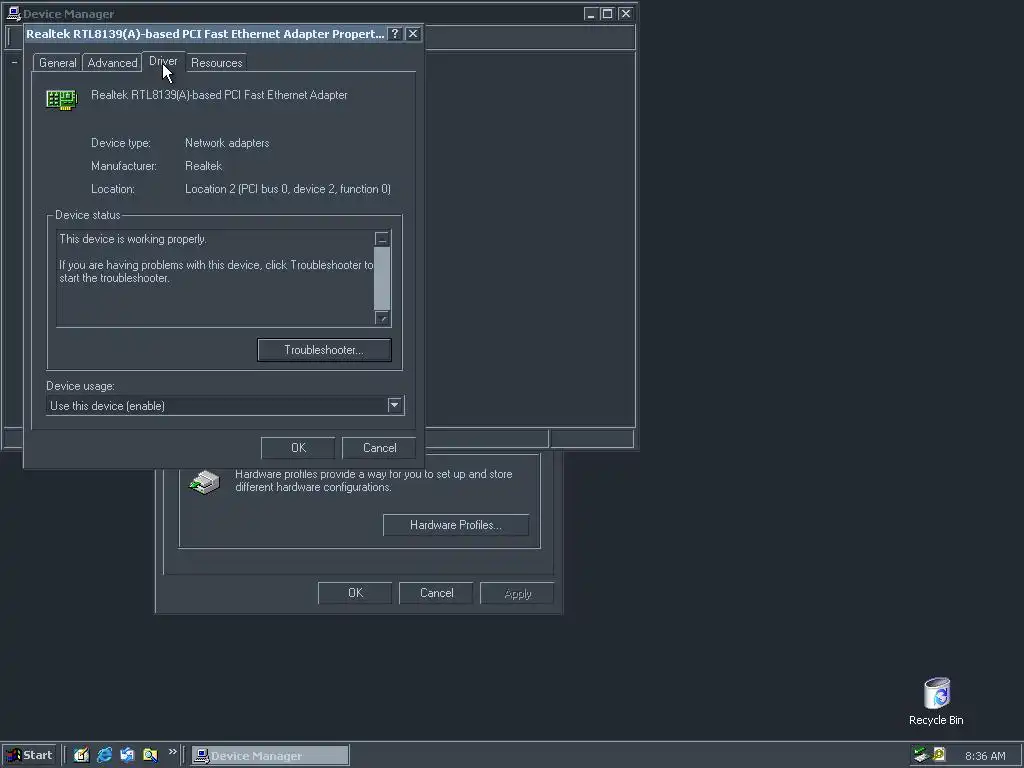Launch Internet Explorer from quick launch
This screenshot has height=768, width=1024.
coord(104,755)
